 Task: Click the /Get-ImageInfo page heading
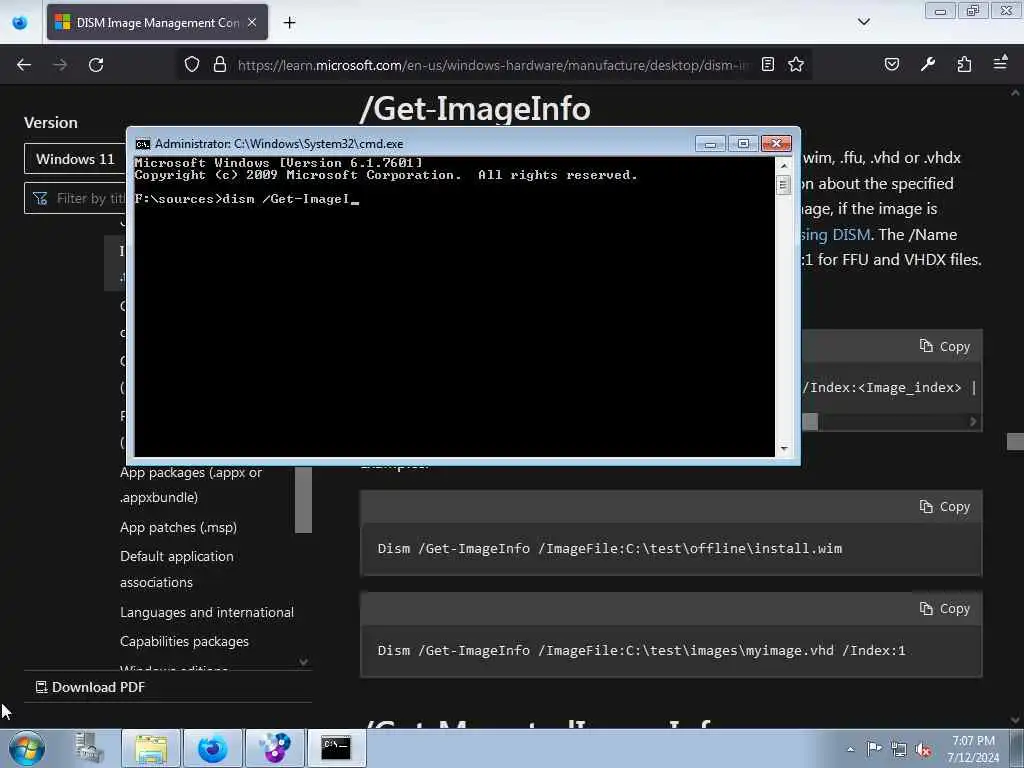click(x=475, y=108)
